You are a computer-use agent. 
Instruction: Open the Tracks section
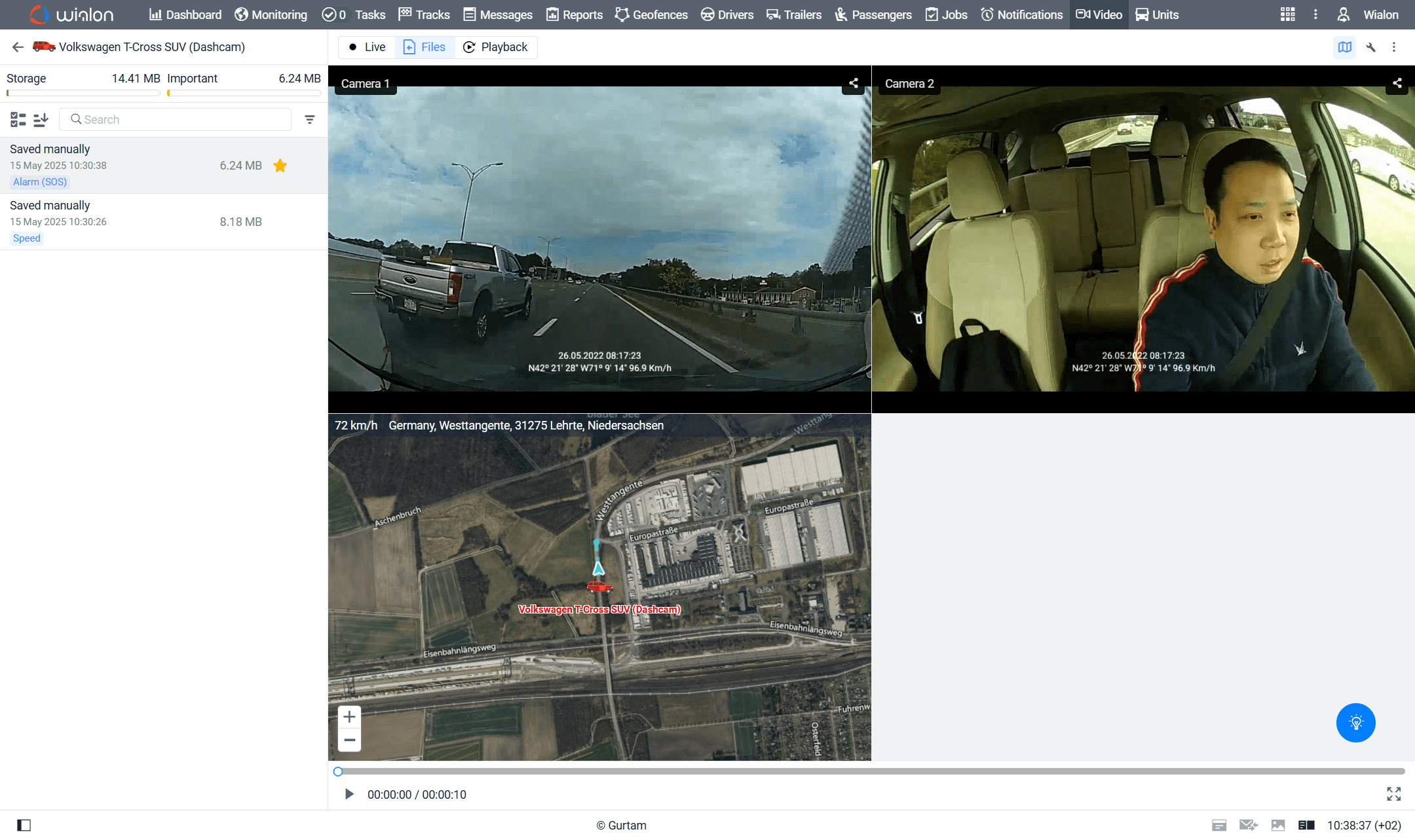pos(424,14)
